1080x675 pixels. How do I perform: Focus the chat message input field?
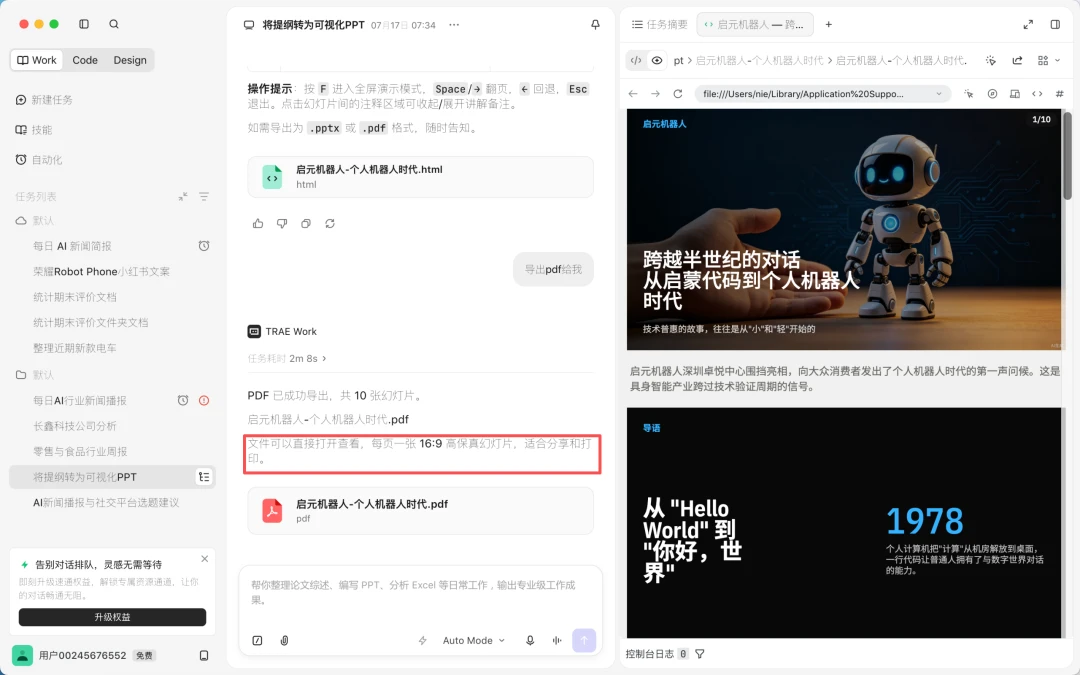pos(420,592)
